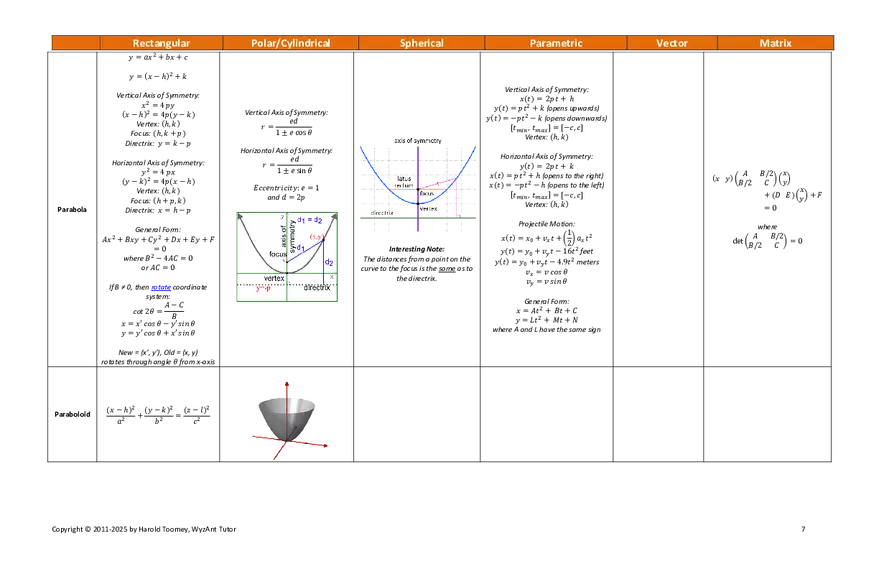Select the parabola focus-directrix diagram
The height and width of the screenshot is (569, 879).
(x=287, y=255)
